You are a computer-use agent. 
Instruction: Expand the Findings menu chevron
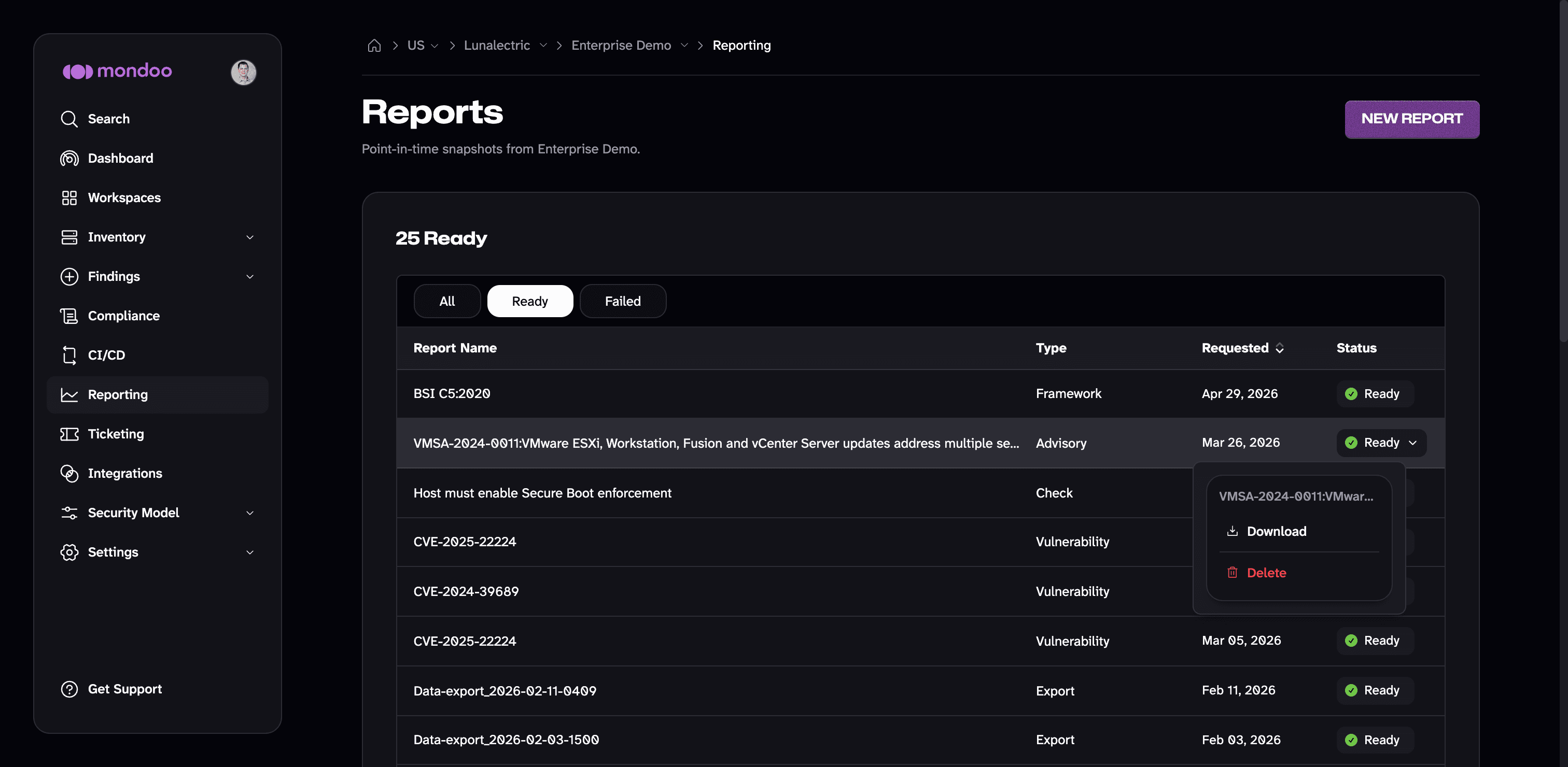[x=249, y=277]
